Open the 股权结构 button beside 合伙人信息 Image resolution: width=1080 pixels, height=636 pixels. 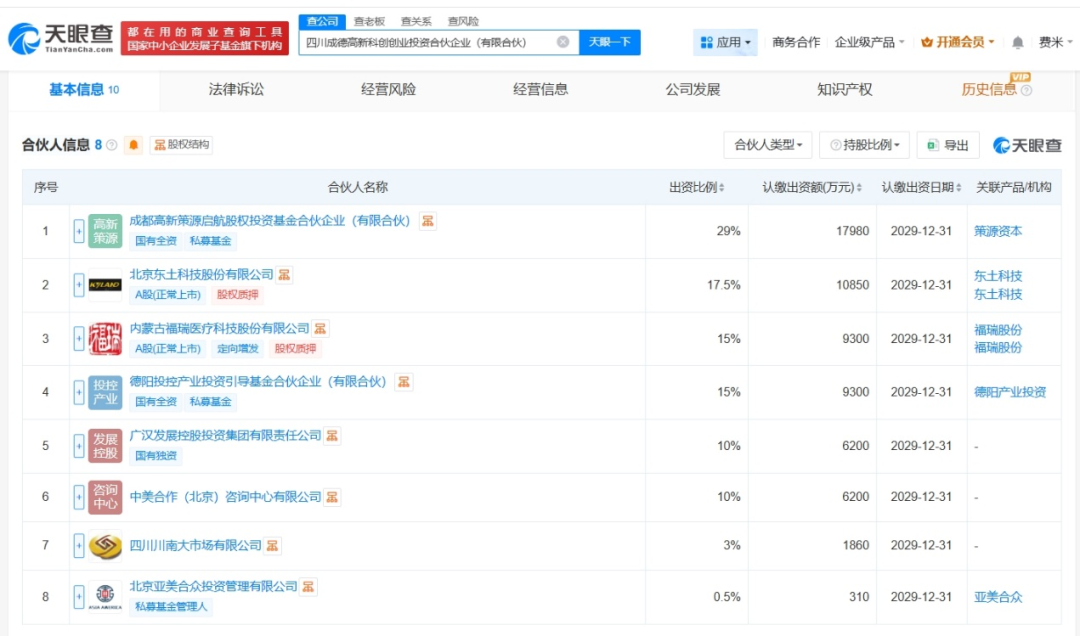[x=182, y=145]
